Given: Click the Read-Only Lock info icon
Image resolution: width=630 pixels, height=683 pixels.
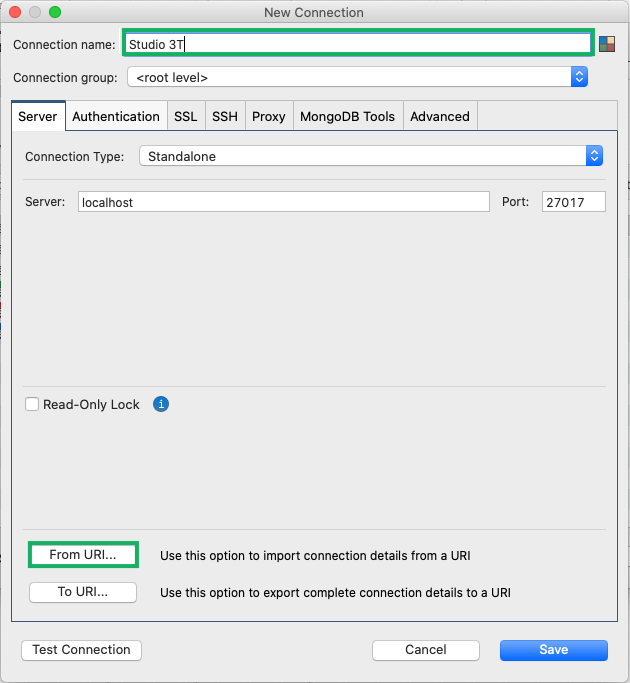Looking at the screenshot, I should coord(161,404).
